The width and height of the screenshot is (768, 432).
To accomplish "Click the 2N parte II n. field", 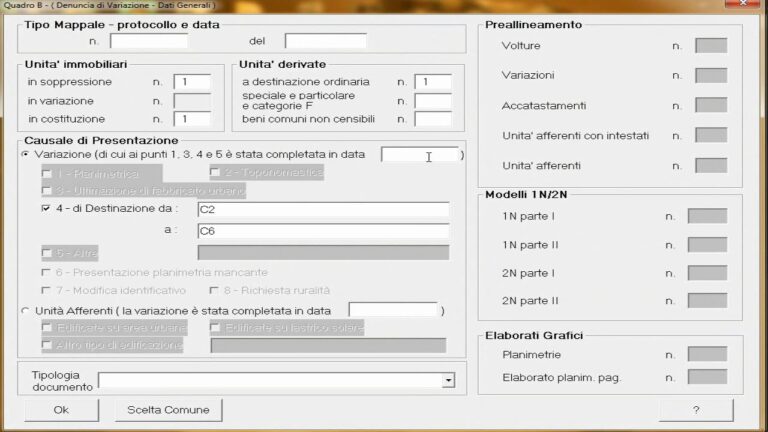I will tap(707, 301).
